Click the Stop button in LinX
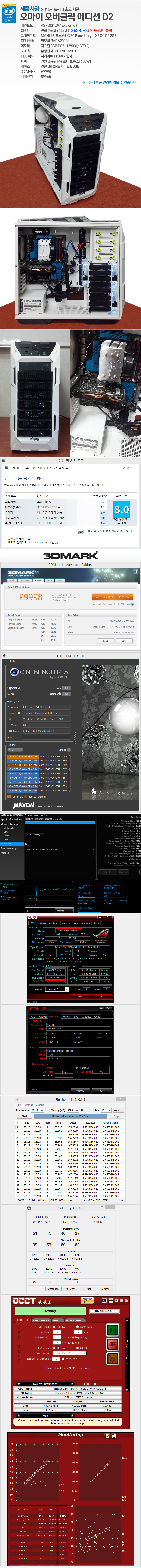141x1568 pixels. click(x=116, y=1116)
